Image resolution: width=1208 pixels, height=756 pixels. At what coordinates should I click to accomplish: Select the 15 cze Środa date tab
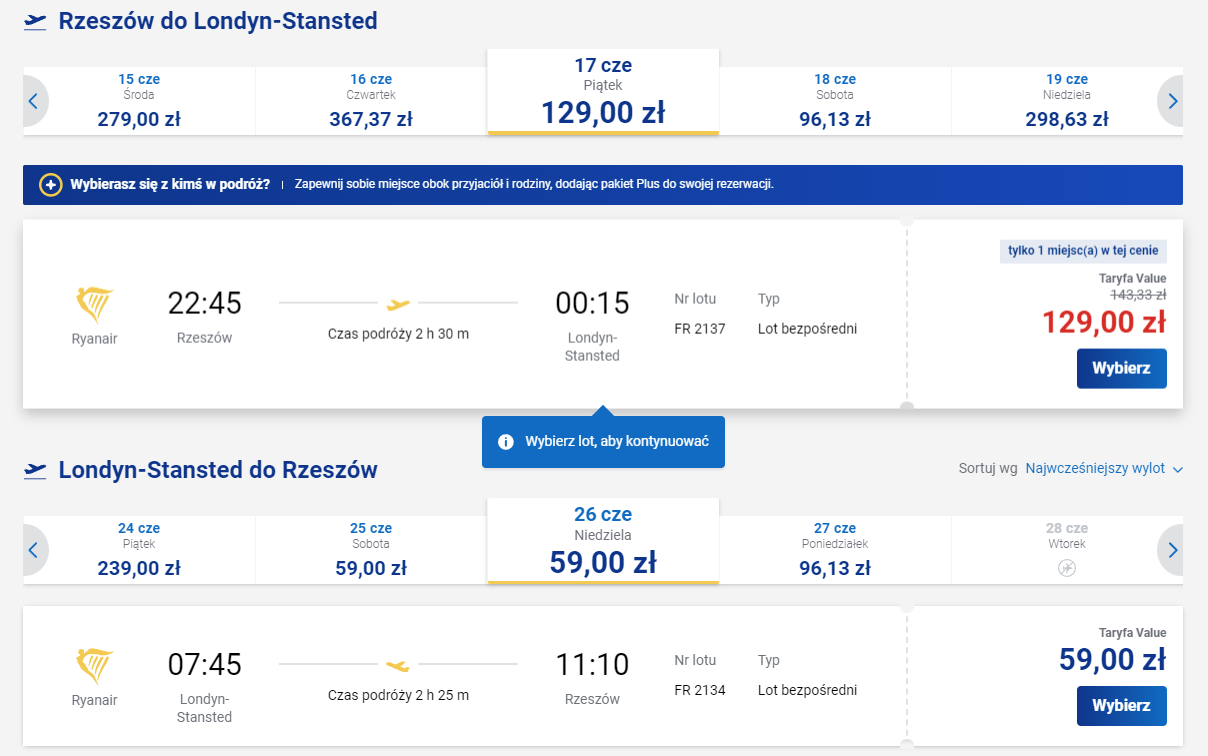click(x=139, y=101)
